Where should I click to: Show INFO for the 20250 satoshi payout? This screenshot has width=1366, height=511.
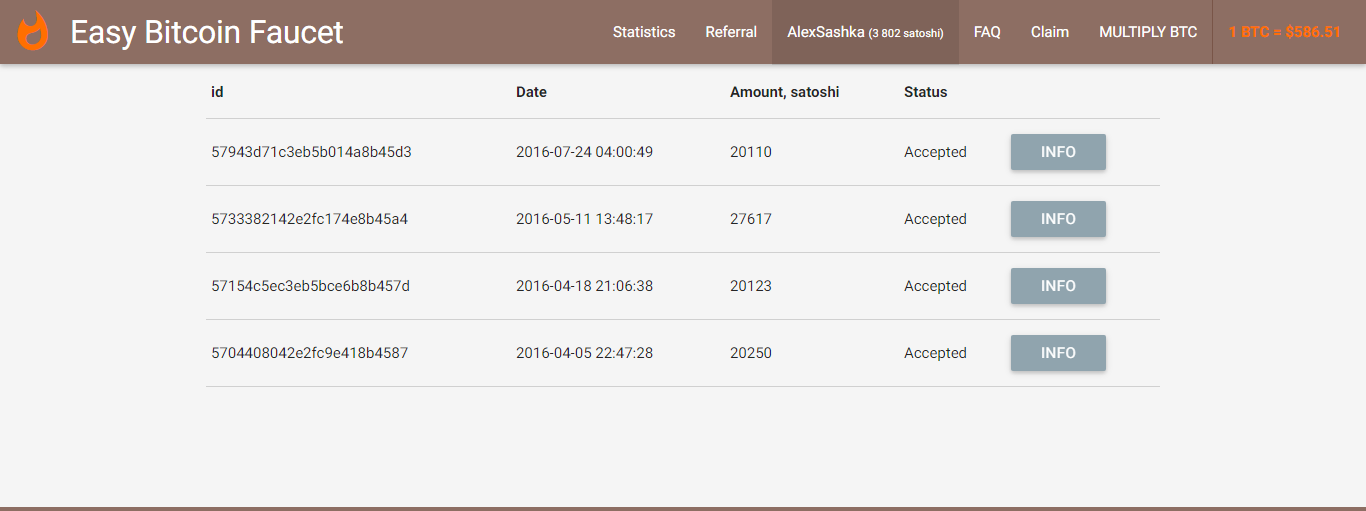coord(1058,353)
